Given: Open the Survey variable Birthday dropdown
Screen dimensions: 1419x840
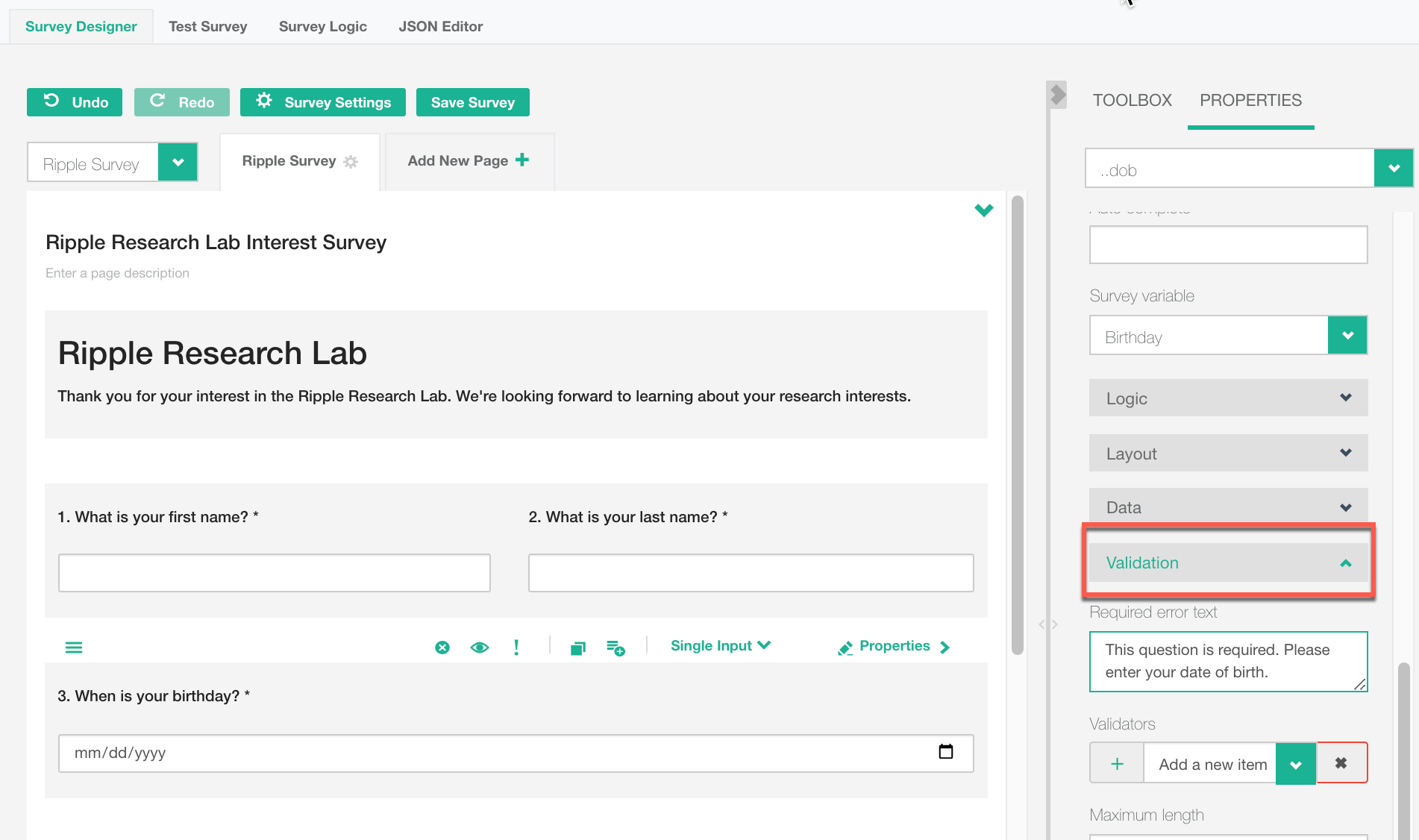Looking at the screenshot, I should [x=1347, y=336].
